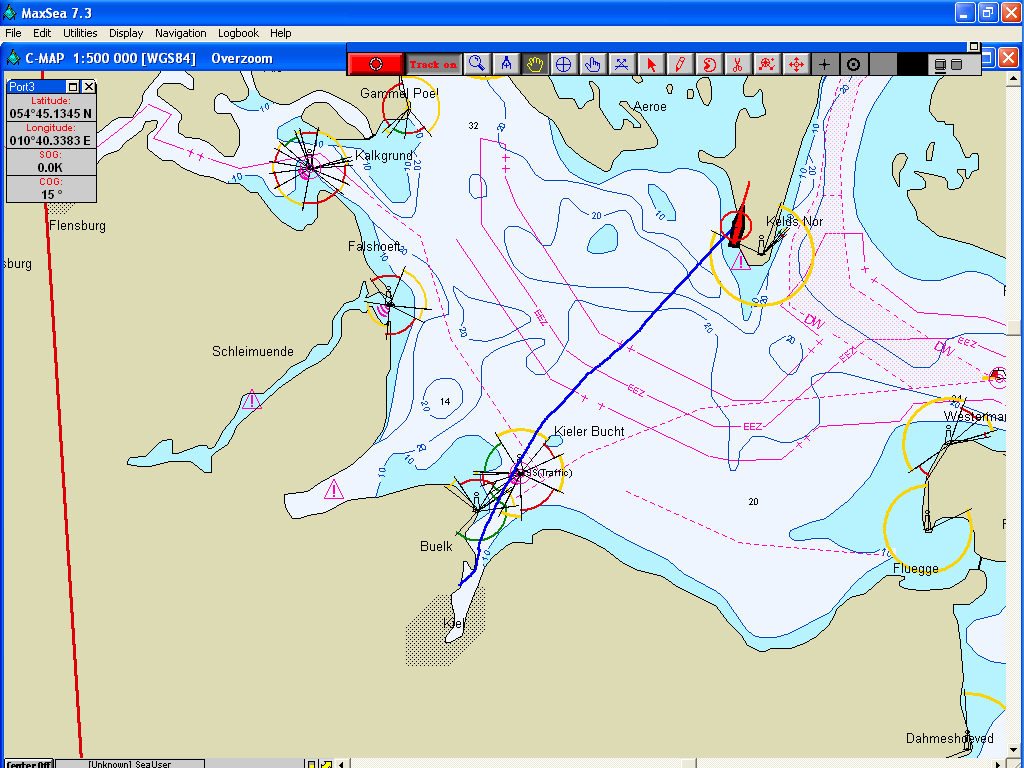1024x768 pixels.
Task: Click the black color swatch in toolbar
Action: tap(912, 64)
